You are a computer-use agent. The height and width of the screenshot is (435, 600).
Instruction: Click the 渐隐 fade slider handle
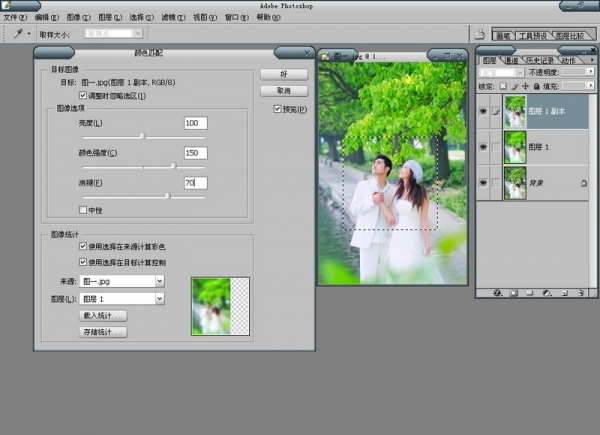pos(168,196)
